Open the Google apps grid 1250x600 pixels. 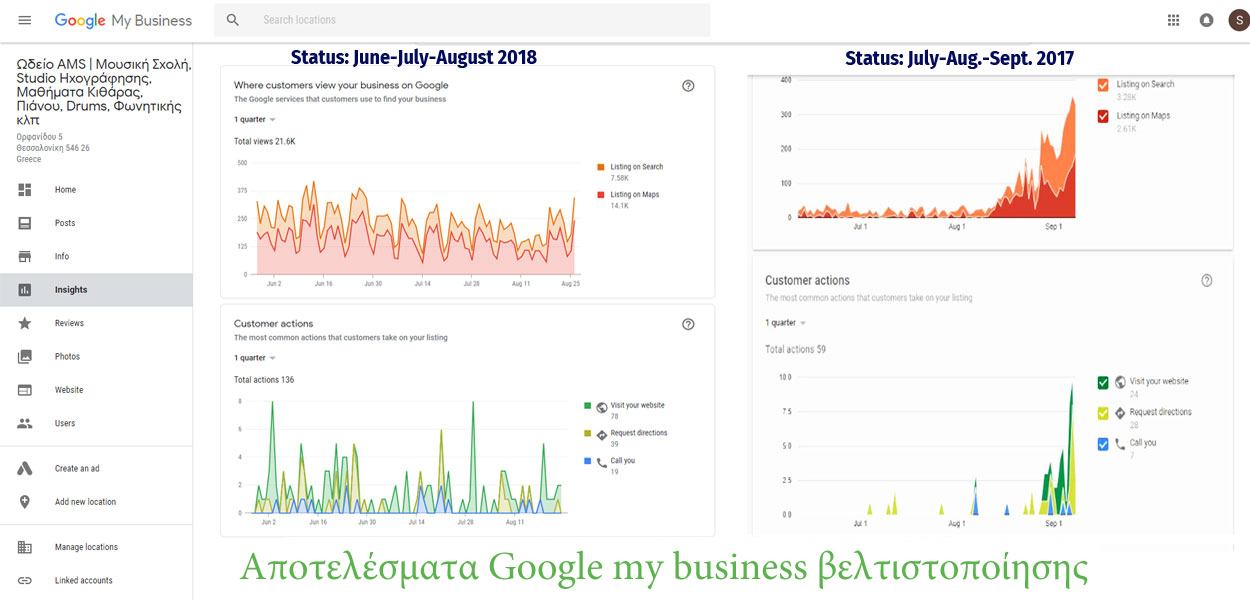point(1173,20)
